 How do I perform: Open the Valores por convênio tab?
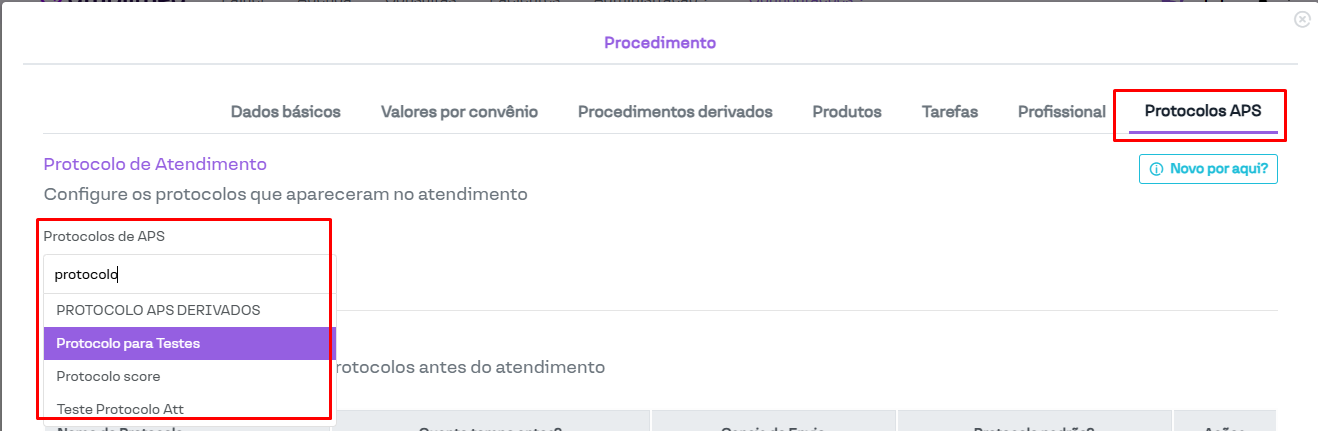click(459, 112)
